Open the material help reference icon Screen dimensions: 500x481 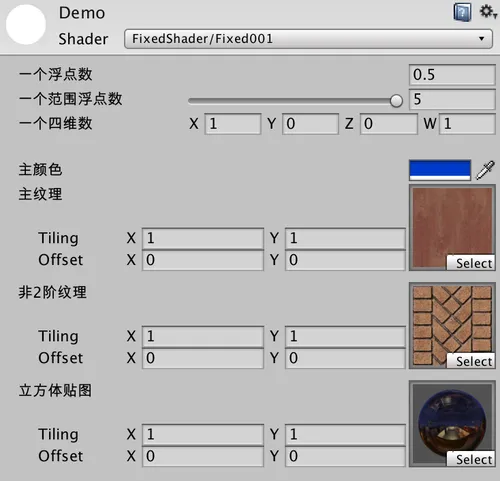point(462,12)
